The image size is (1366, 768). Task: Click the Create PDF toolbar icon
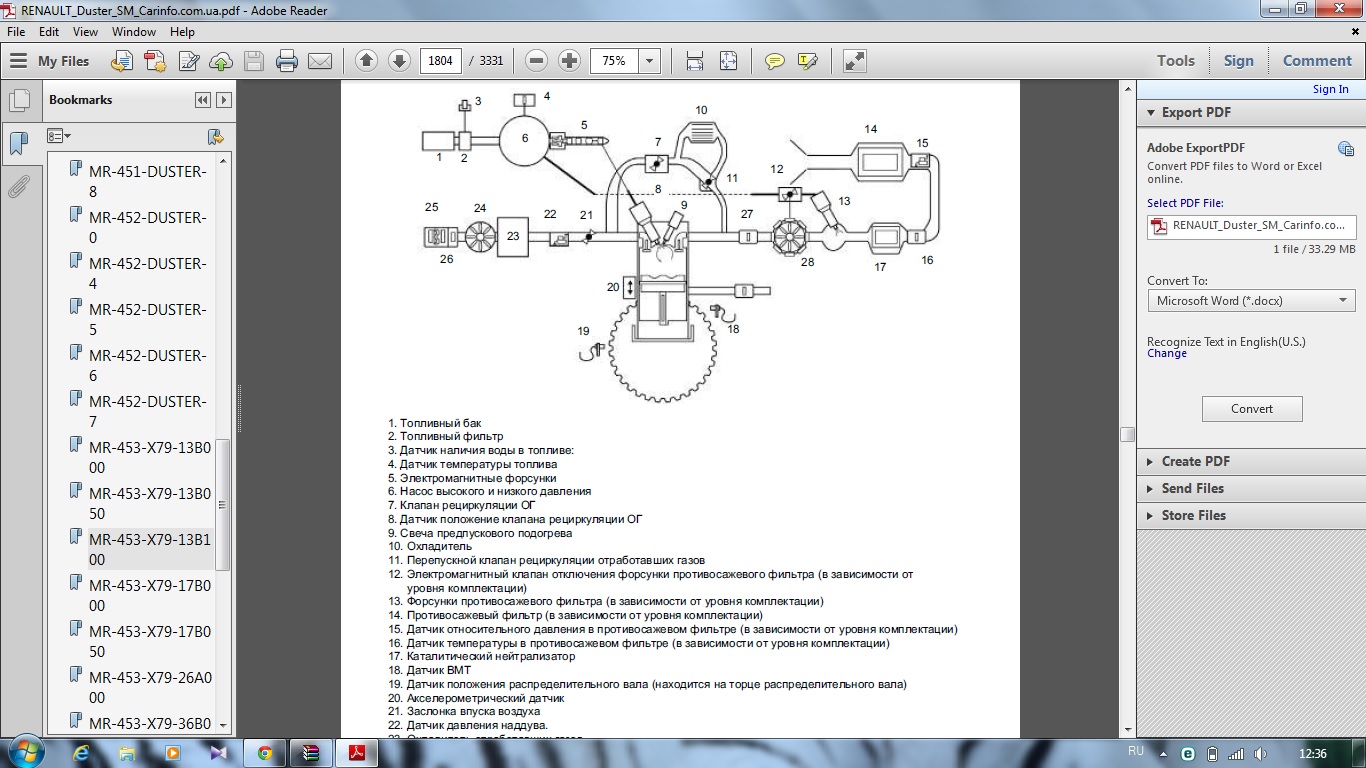[154, 61]
